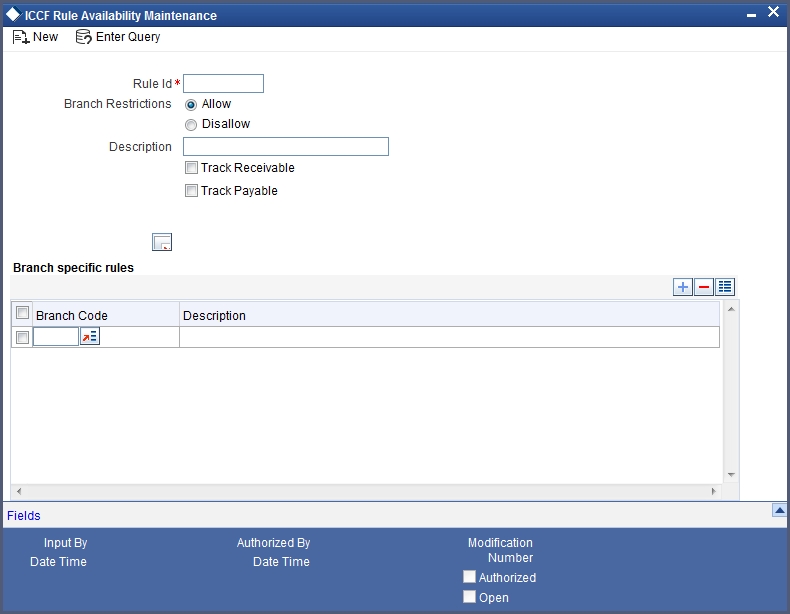
Task: Minimize the ICCF Rule Availability window
Action: point(751,16)
